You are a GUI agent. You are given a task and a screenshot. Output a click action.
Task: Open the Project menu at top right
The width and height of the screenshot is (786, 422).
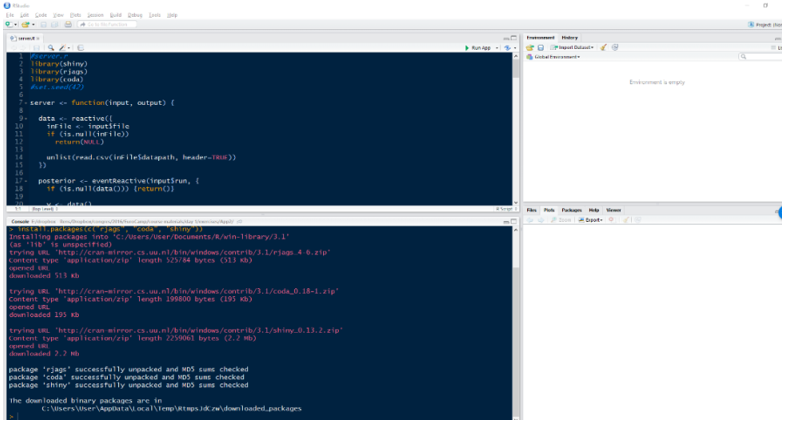(764, 25)
